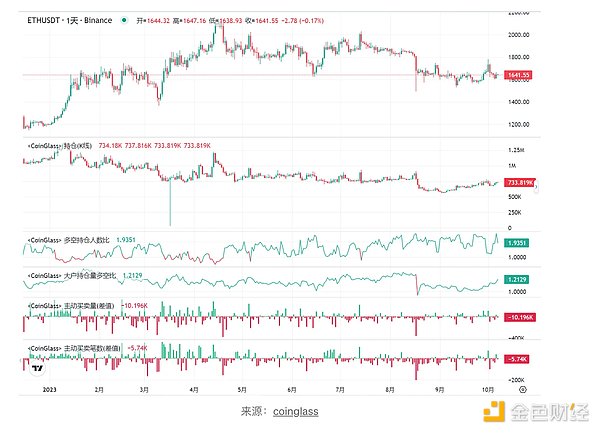Open the coinglass source link
This screenshot has width=600, height=433.
295,410
